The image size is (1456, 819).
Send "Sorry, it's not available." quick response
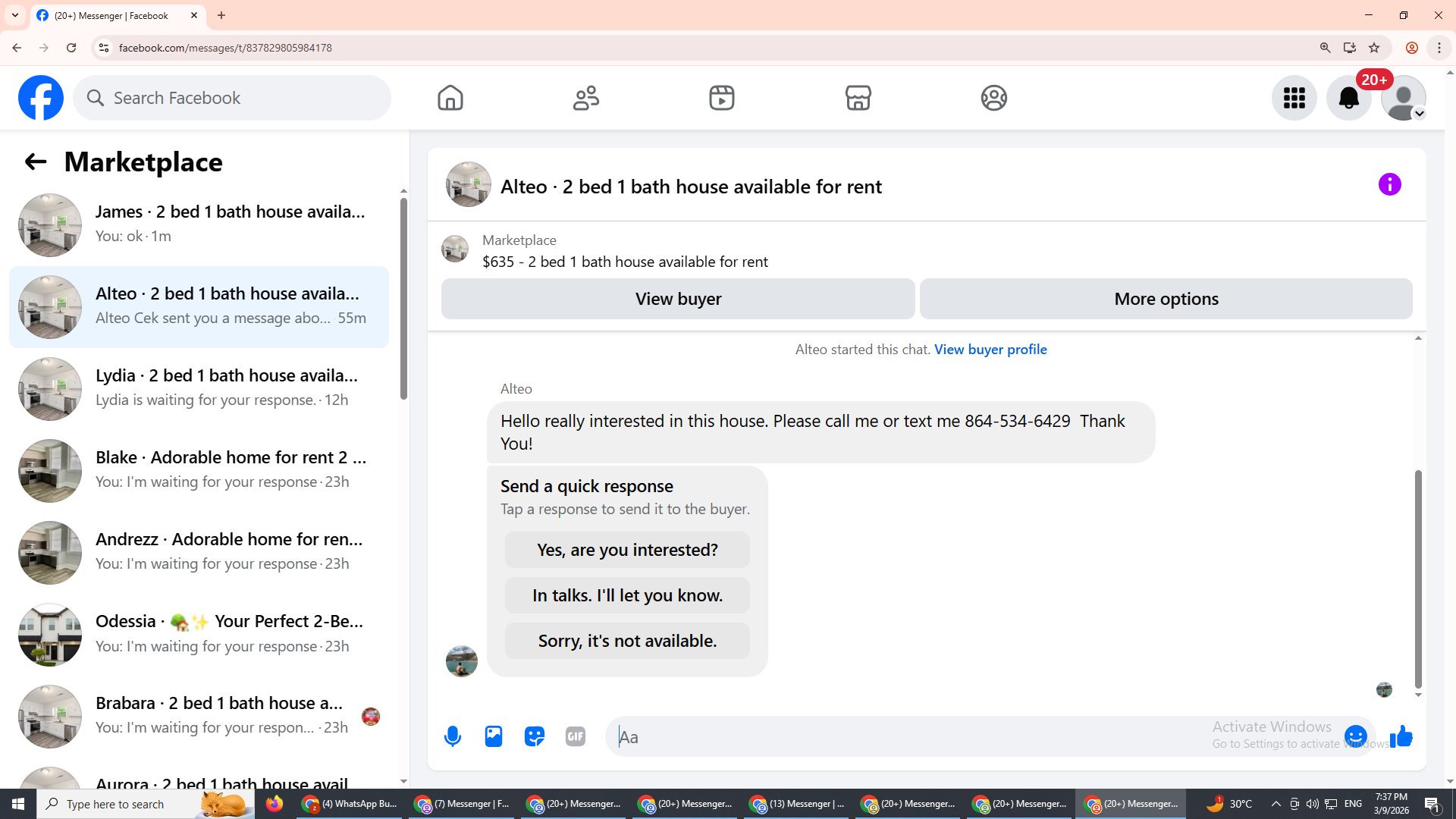point(627,641)
